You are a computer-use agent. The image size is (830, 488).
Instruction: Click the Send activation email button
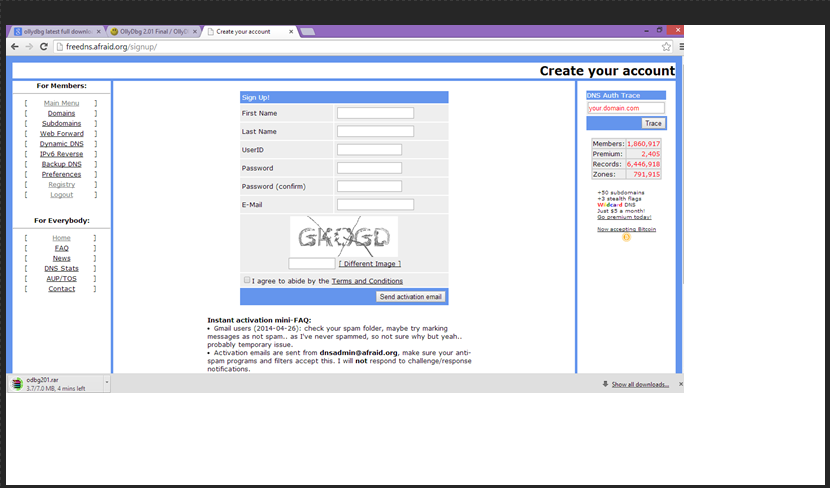411,296
